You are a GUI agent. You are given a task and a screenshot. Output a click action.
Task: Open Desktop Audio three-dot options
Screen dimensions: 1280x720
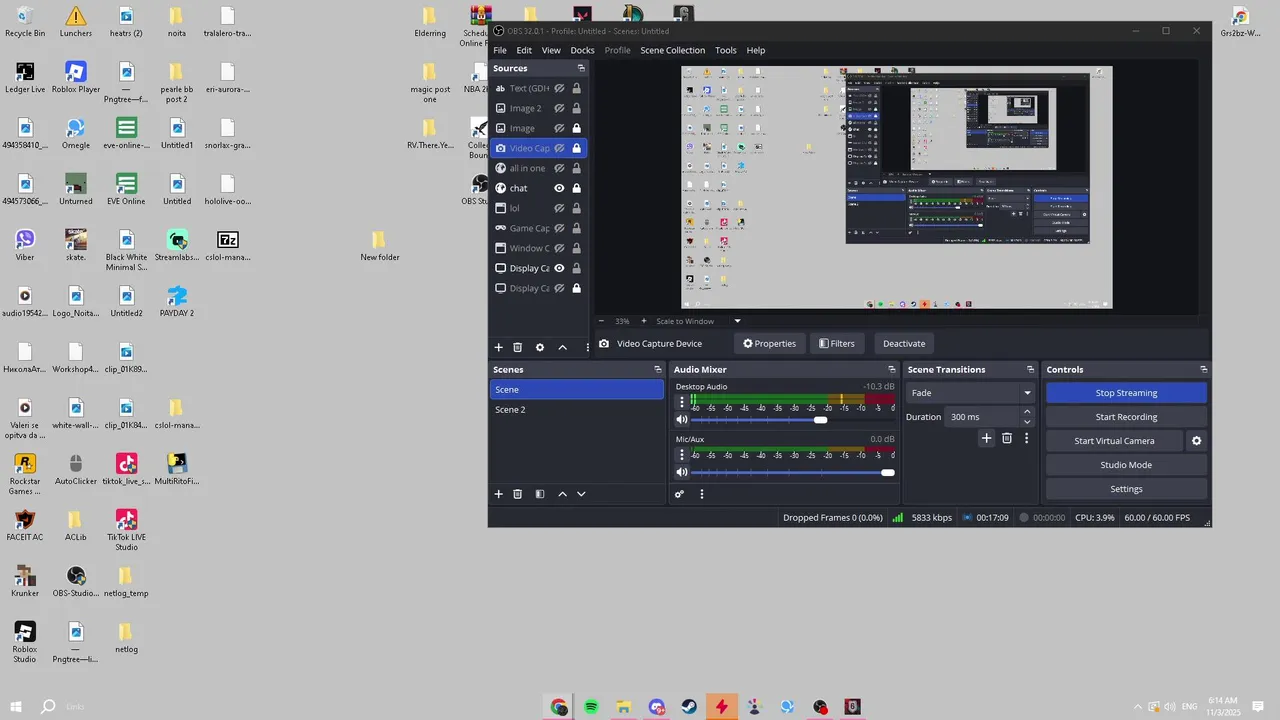pyautogui.click(x=682, y=402)
